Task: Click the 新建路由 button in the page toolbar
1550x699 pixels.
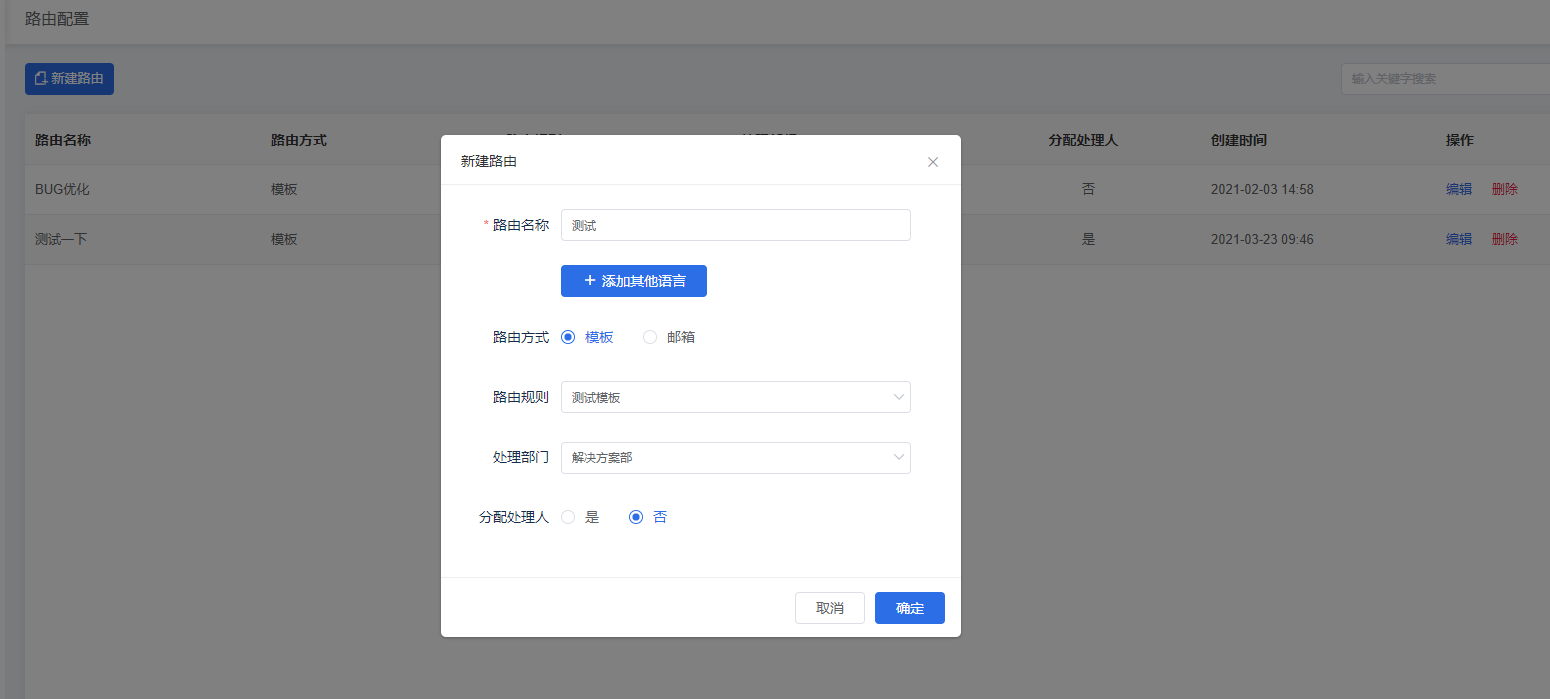Action: pos(69,78)
